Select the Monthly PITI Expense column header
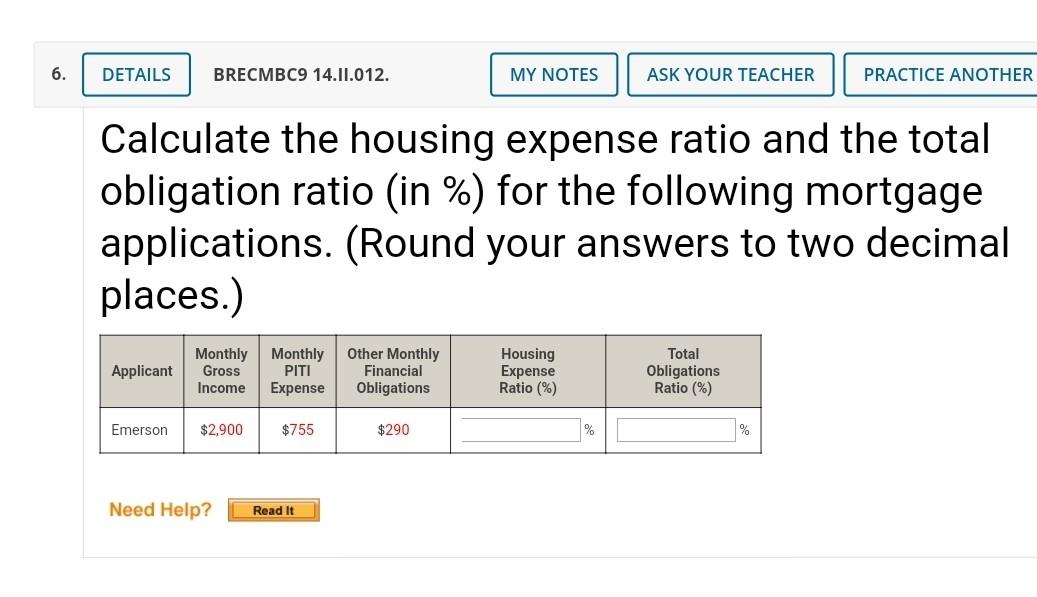 (297, 371)
